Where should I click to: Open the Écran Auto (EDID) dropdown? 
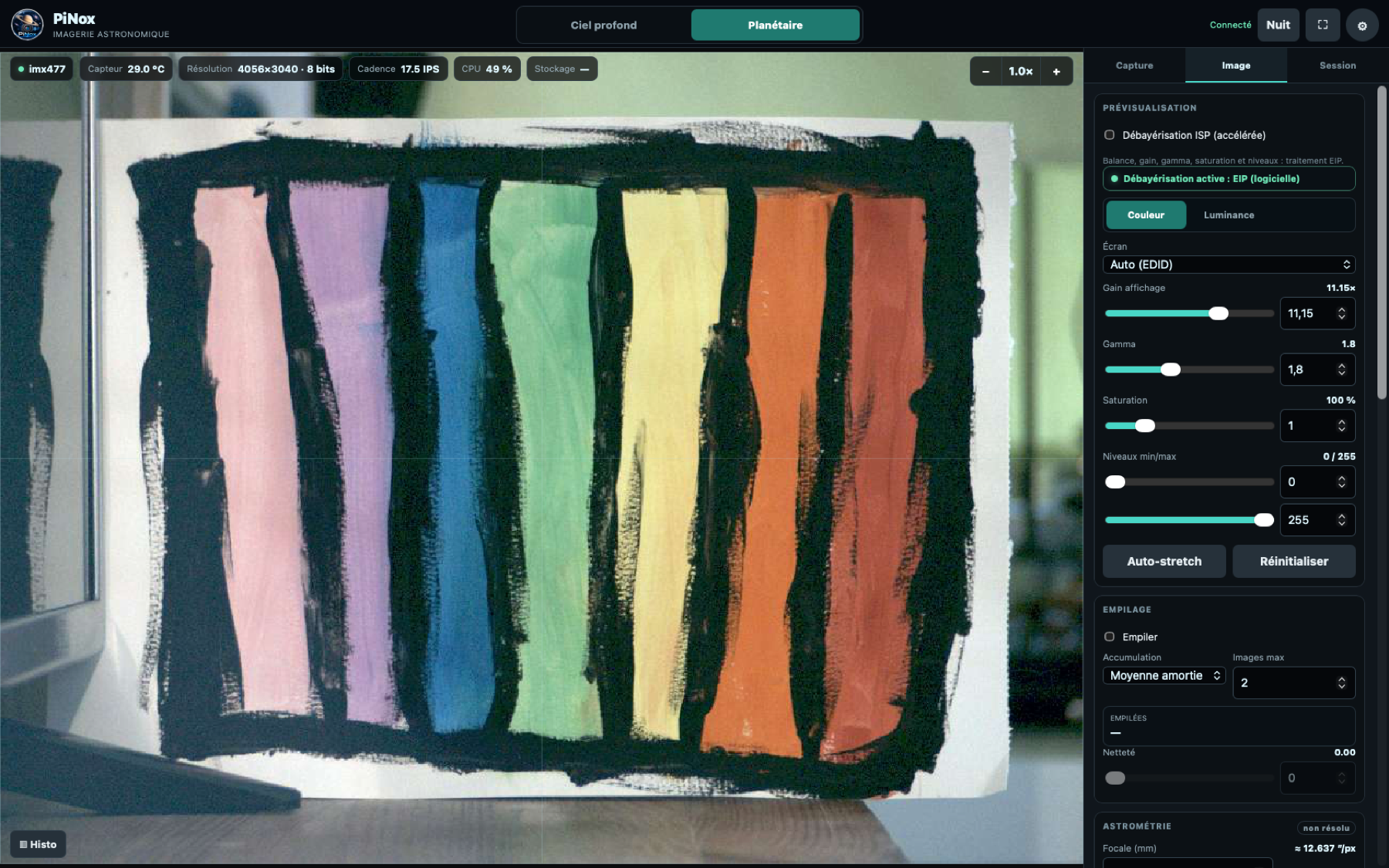pyautogui.click(x=1228, y=264)
